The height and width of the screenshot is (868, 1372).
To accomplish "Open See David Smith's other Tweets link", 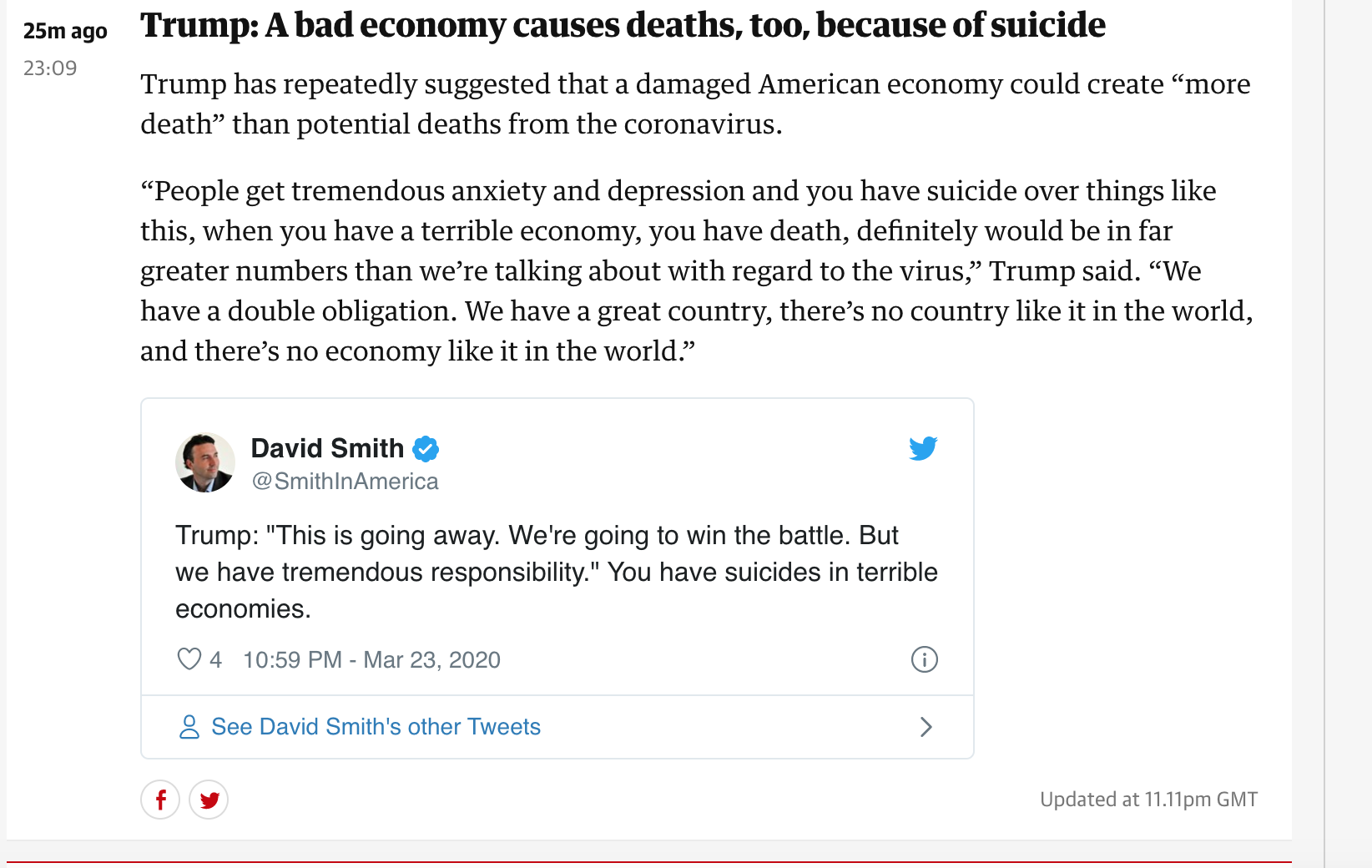I will pos(376,726).
